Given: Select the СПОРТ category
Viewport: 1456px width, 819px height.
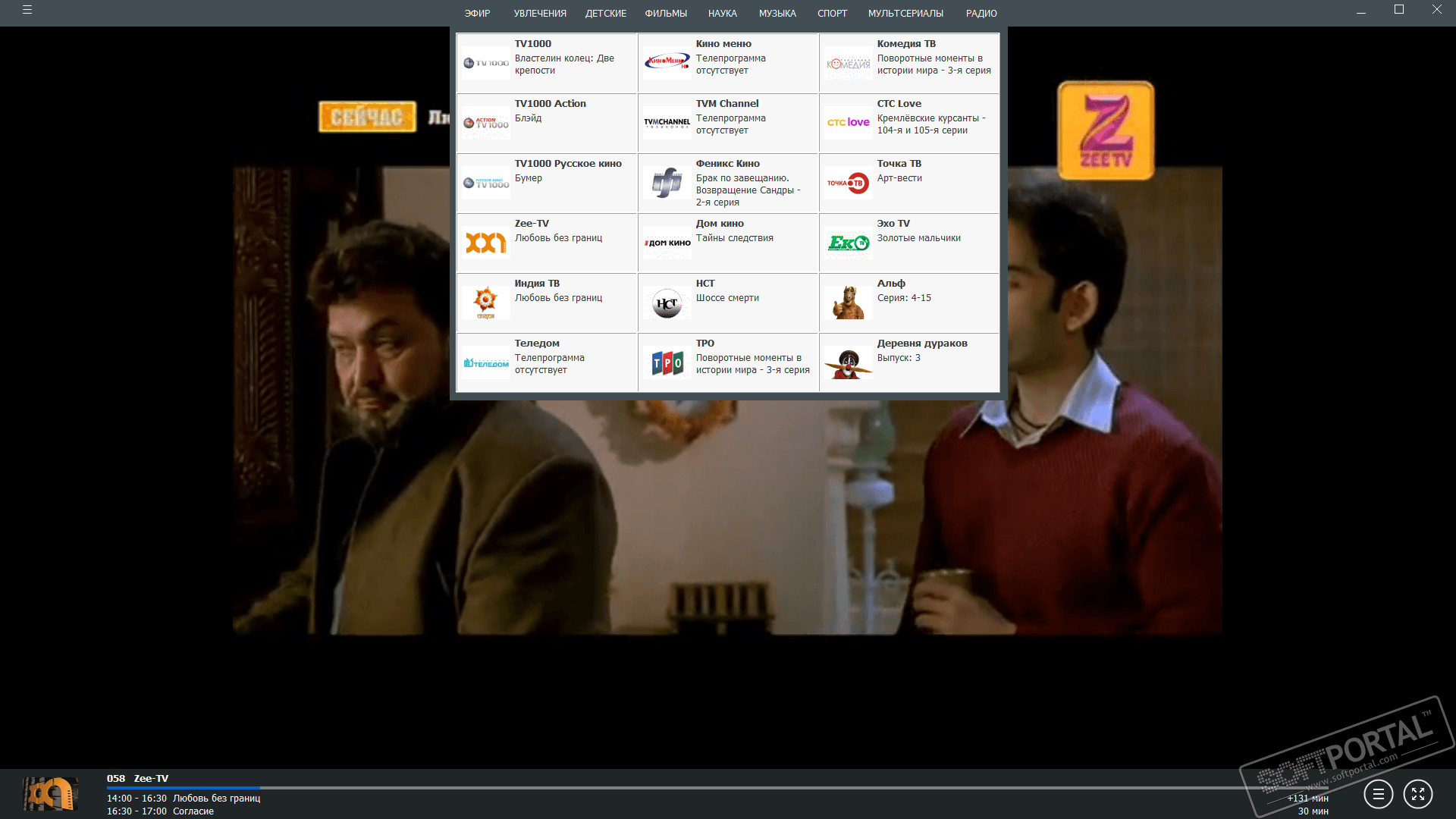Looking at the screenshot, I should [x=832, y=14].
